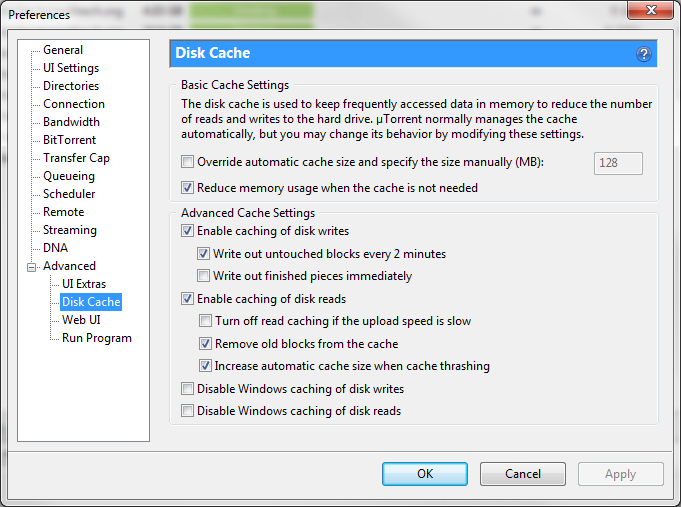Enable override automatic cache size checkbox
Viewport: 681px width, 507px height.
[x=188, y=162]
